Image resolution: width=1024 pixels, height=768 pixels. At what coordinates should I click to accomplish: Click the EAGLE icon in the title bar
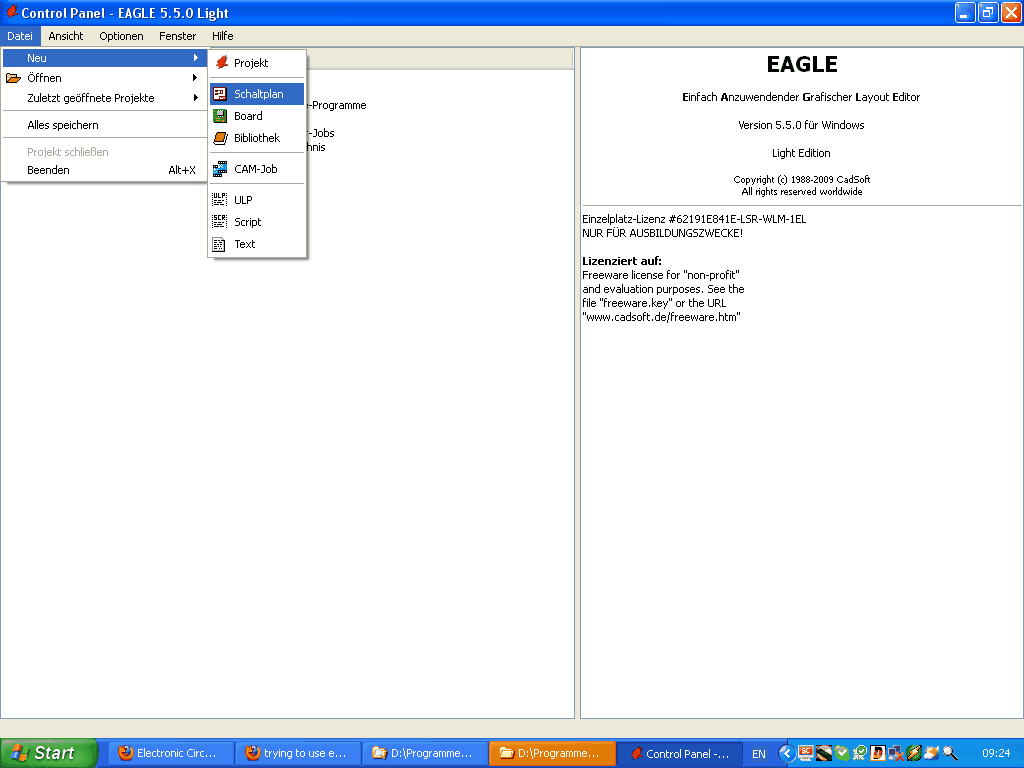[11, 12]
